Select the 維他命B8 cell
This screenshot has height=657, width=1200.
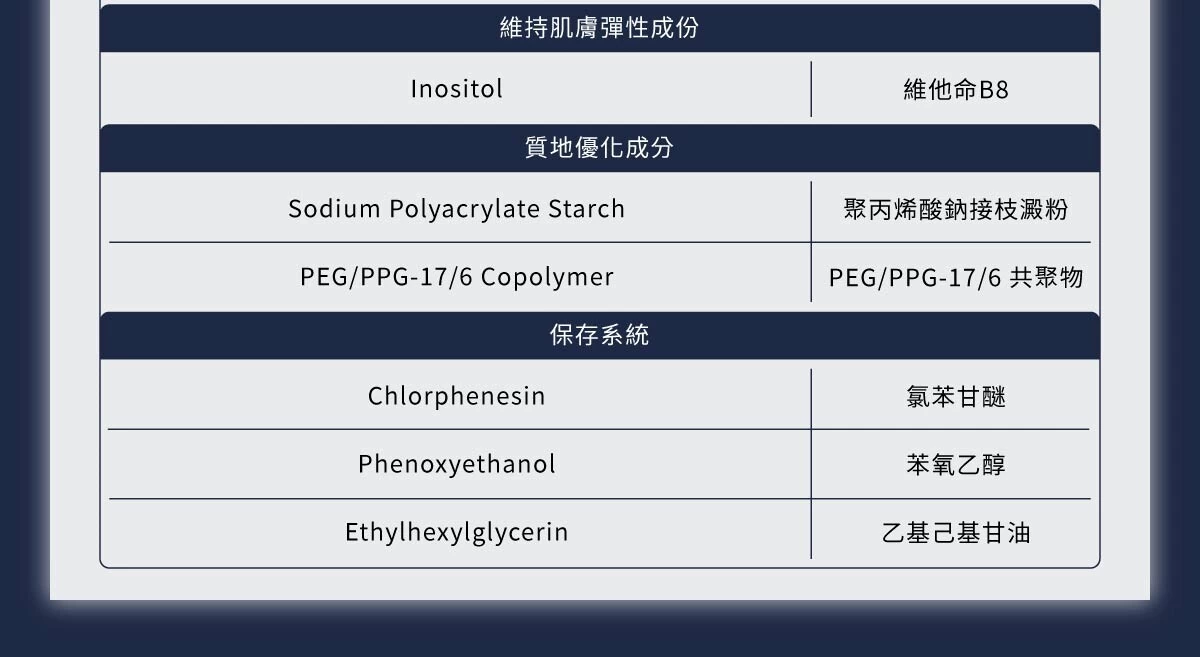coord(956,90)
